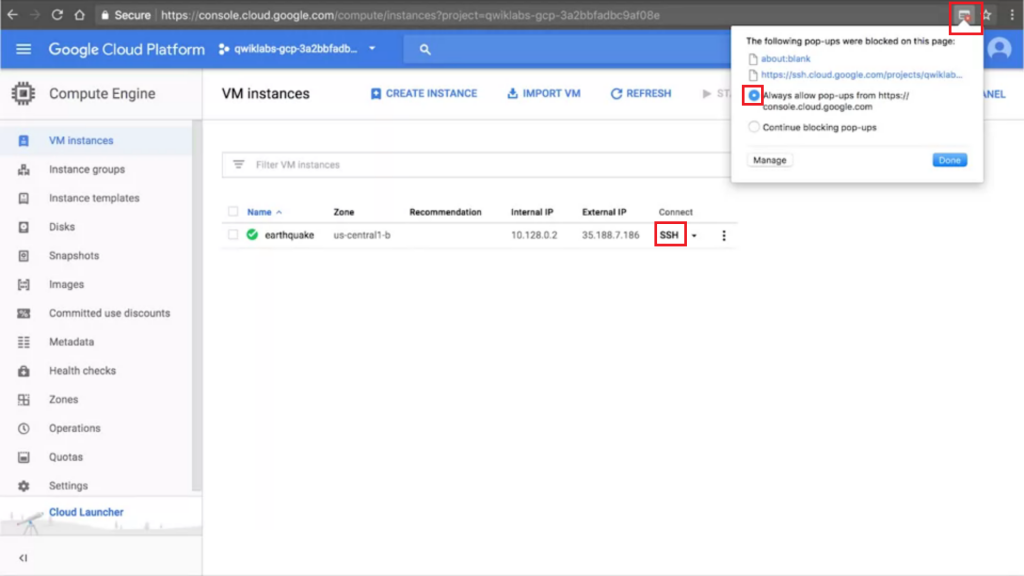Open Instance templates in sidebar
Screen dimensions: 1024x576
pos(96,198)
